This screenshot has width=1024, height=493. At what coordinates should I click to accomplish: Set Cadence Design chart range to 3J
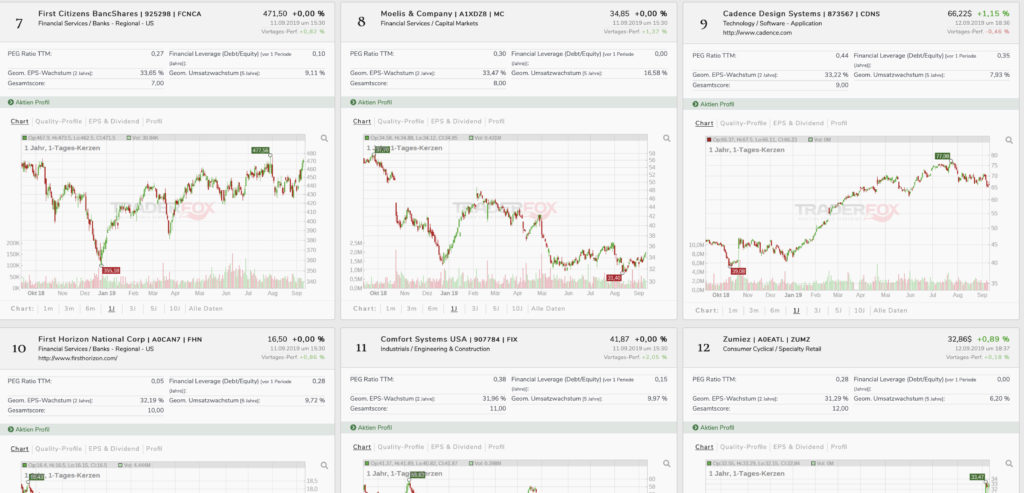[817, 311]
